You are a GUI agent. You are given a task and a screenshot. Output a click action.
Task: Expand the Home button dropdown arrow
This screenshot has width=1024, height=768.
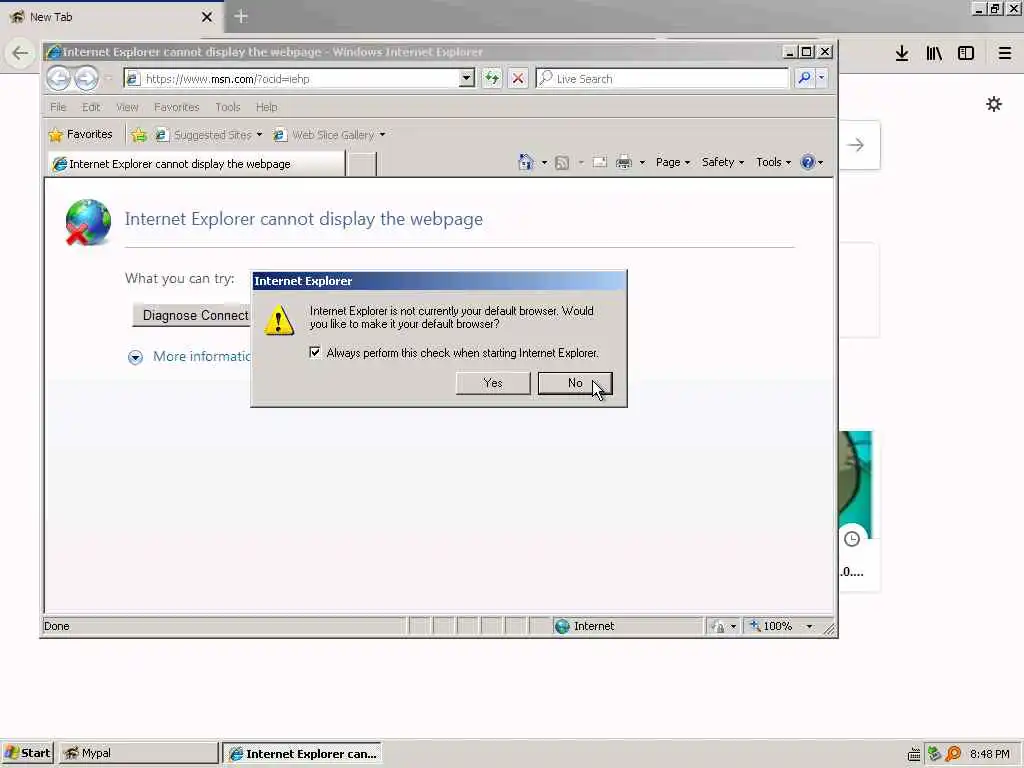[544, 163]
